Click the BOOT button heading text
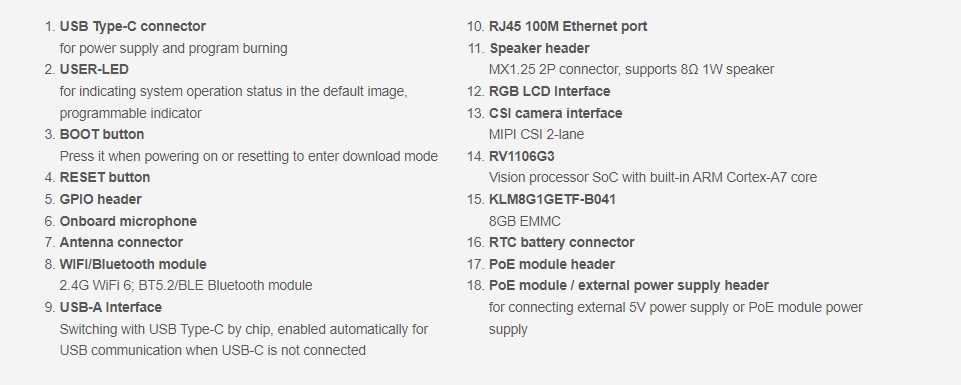This screenshot has height=385, width=961. click(102, 134)
